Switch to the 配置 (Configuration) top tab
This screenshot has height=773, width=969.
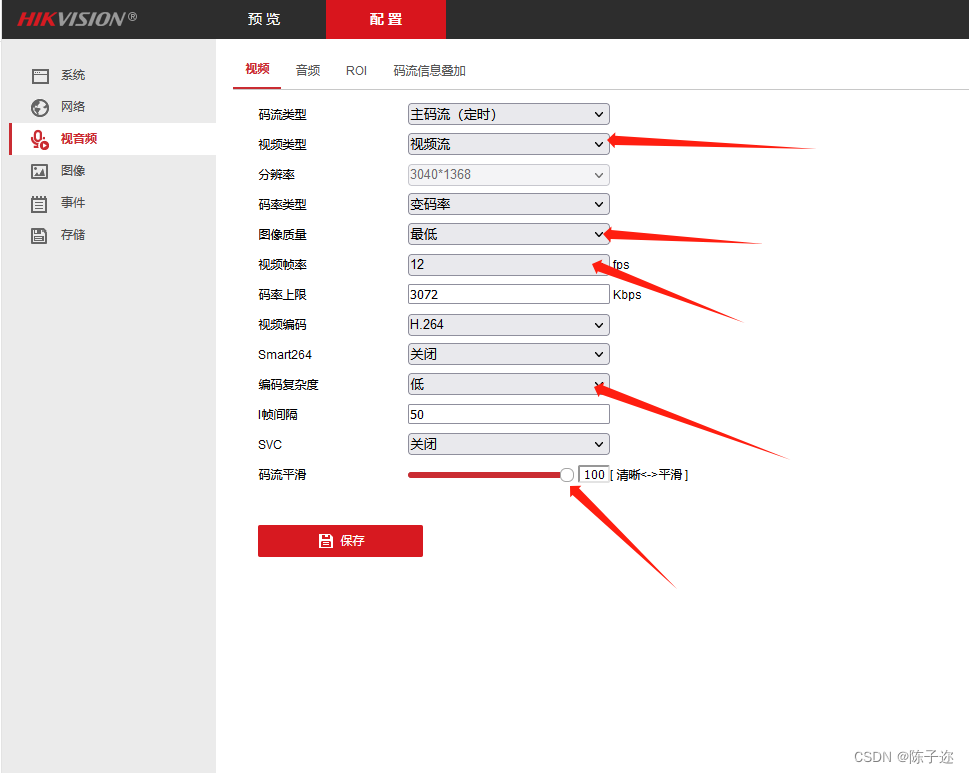(386, 19)
